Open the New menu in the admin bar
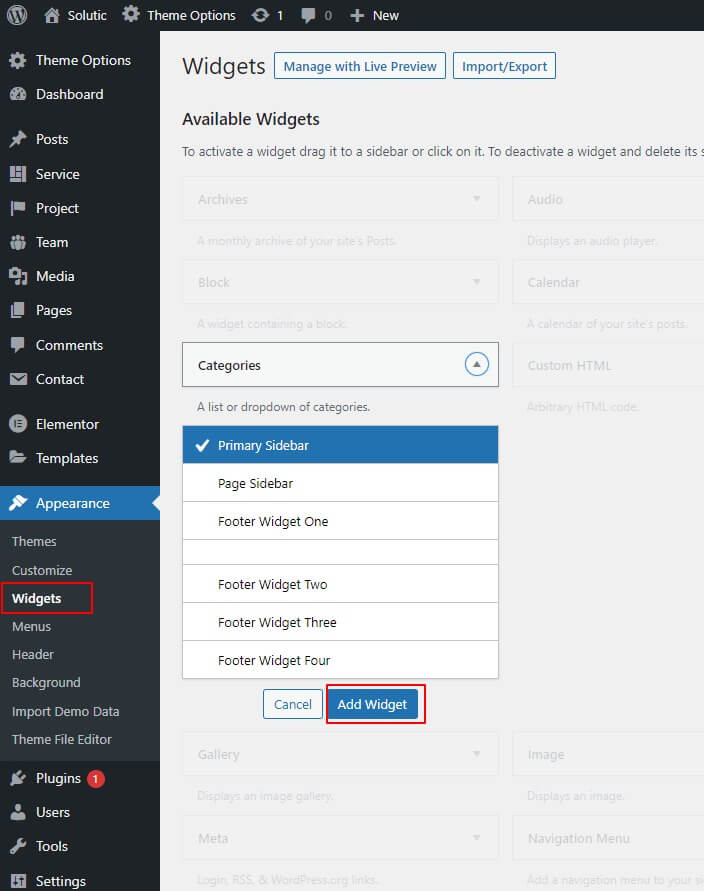 pos(374,15)
